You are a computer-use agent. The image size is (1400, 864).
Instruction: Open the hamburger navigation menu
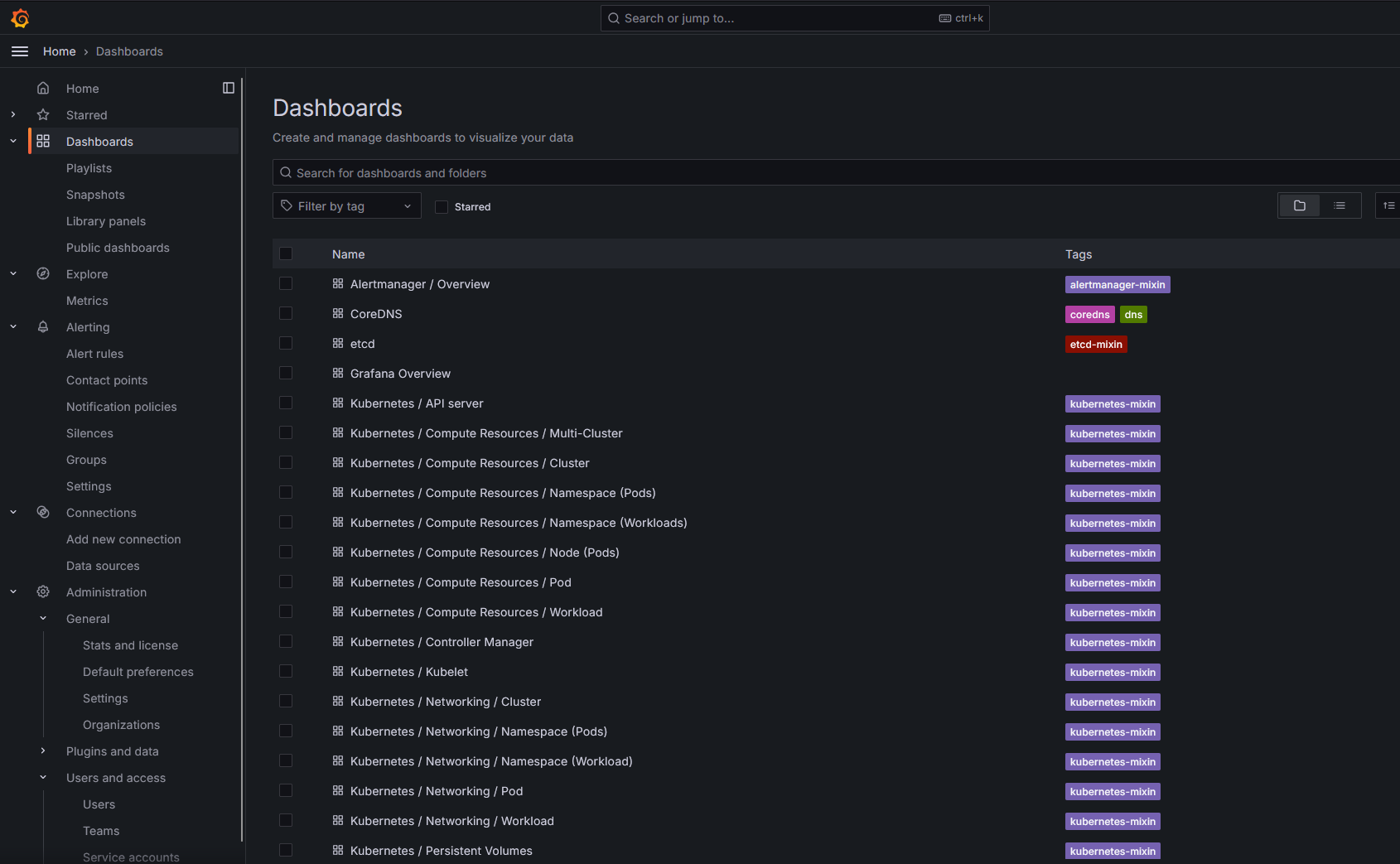[20, 51]
